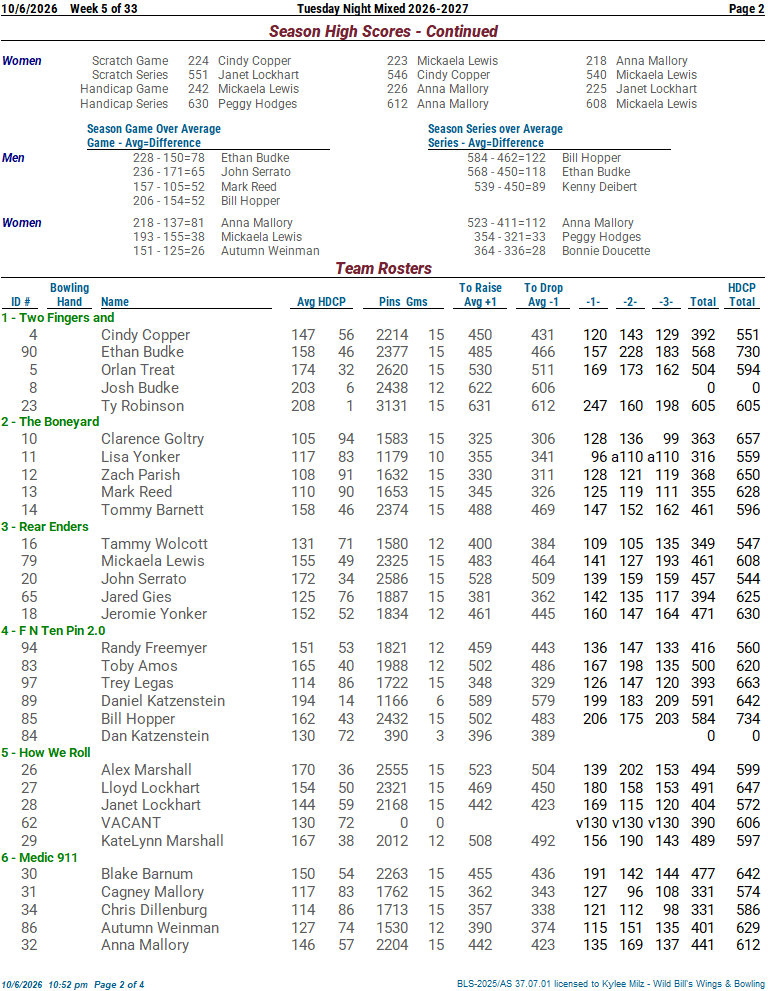The height and width of the screenshot is (991, 768).
Task: Click roster name 'Alex Marshall'
Action: click(146, 770)
